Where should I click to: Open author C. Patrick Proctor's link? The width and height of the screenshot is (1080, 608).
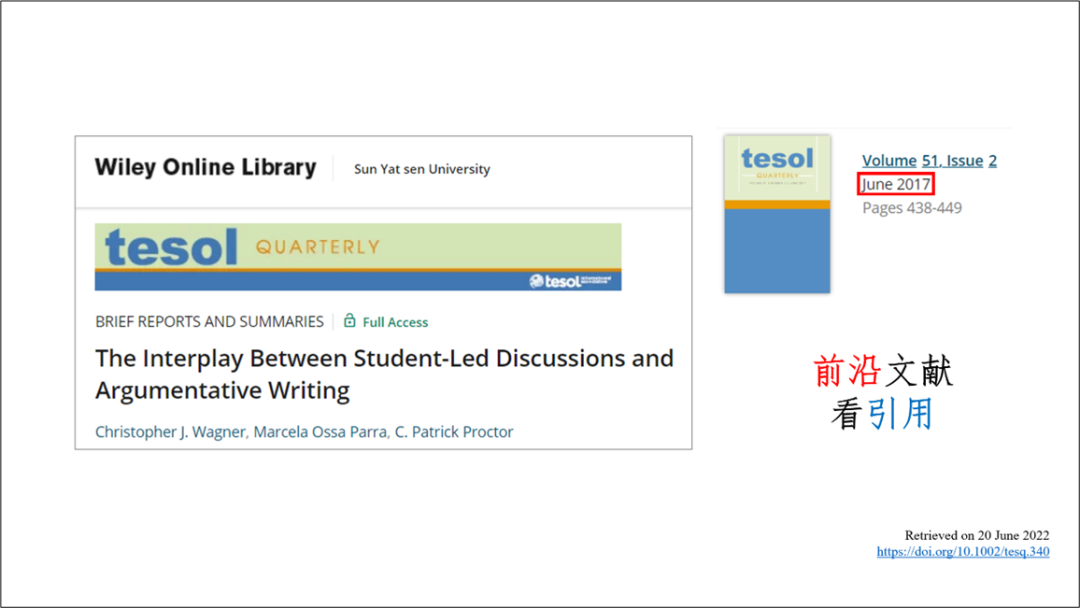[x=454, y=432]
